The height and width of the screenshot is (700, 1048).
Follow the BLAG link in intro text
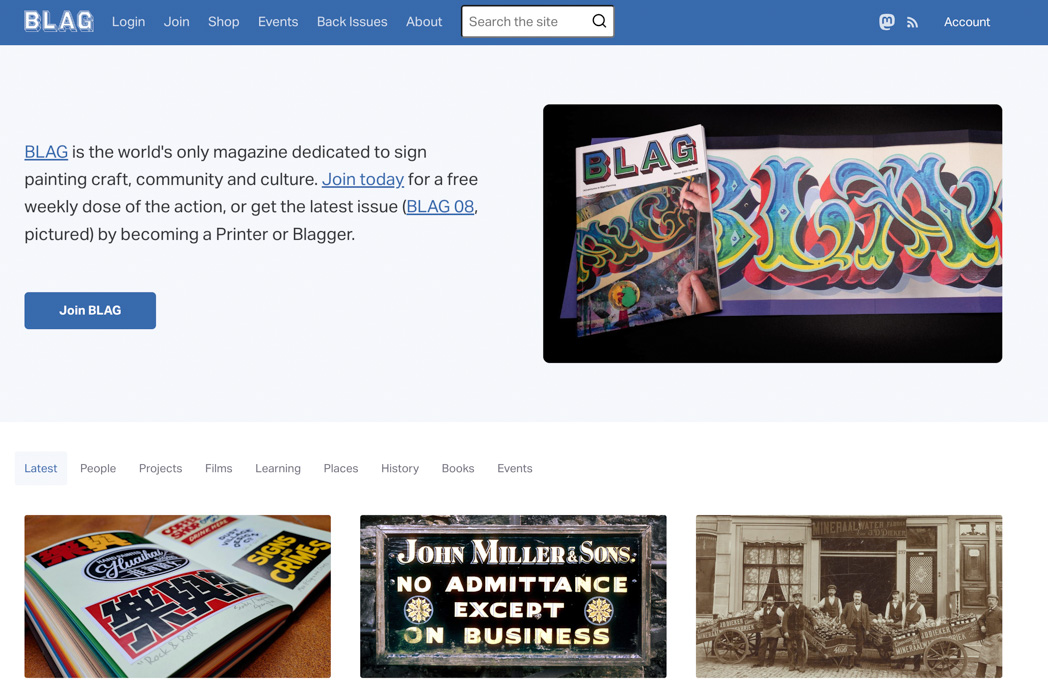(x=46, y=152)
